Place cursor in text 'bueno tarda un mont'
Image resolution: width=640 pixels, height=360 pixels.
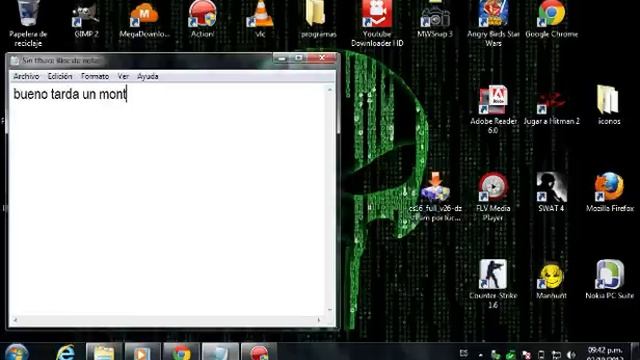70,94
